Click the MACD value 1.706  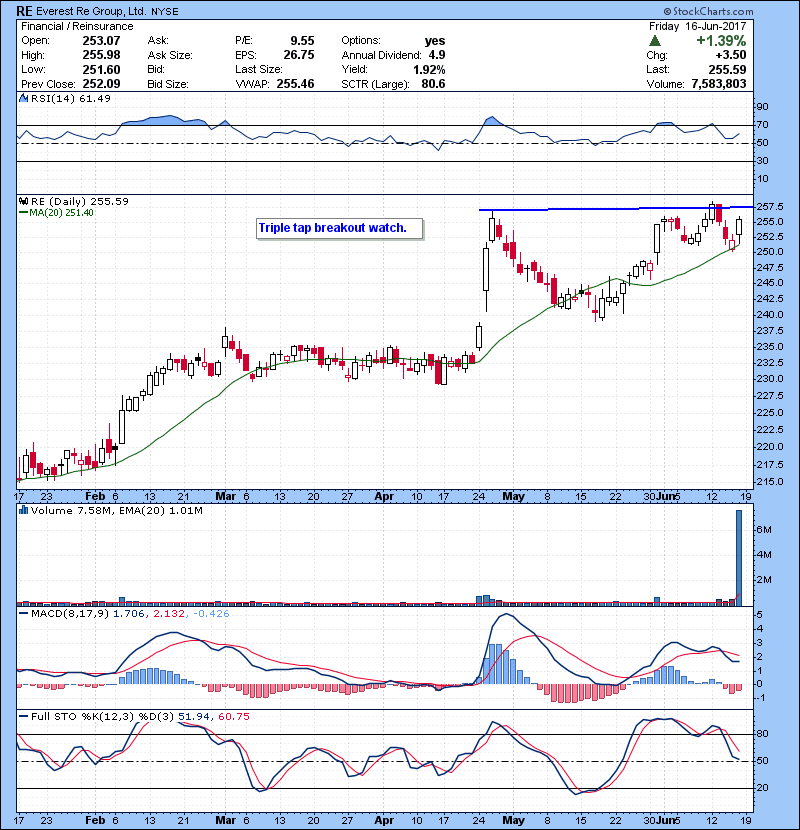click(130, 614)
